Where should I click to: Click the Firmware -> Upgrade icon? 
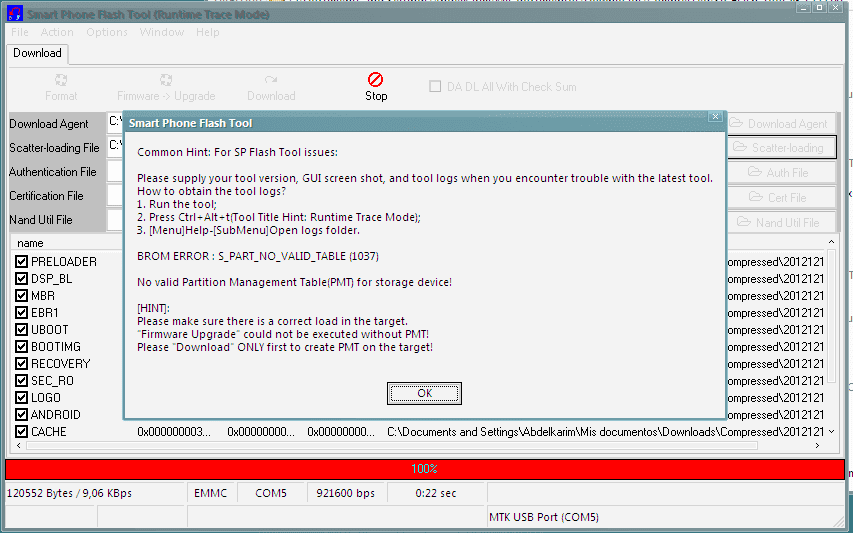tap(166, 79)
